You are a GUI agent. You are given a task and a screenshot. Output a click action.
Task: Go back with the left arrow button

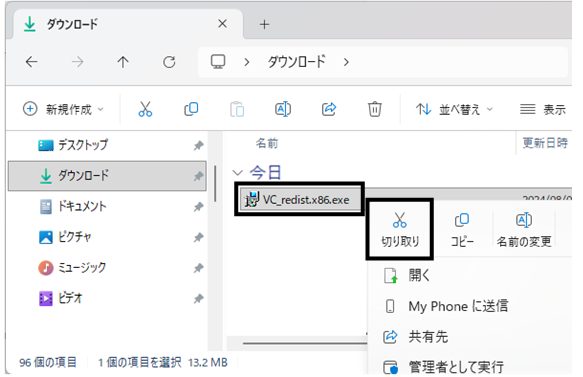point(32,62)
